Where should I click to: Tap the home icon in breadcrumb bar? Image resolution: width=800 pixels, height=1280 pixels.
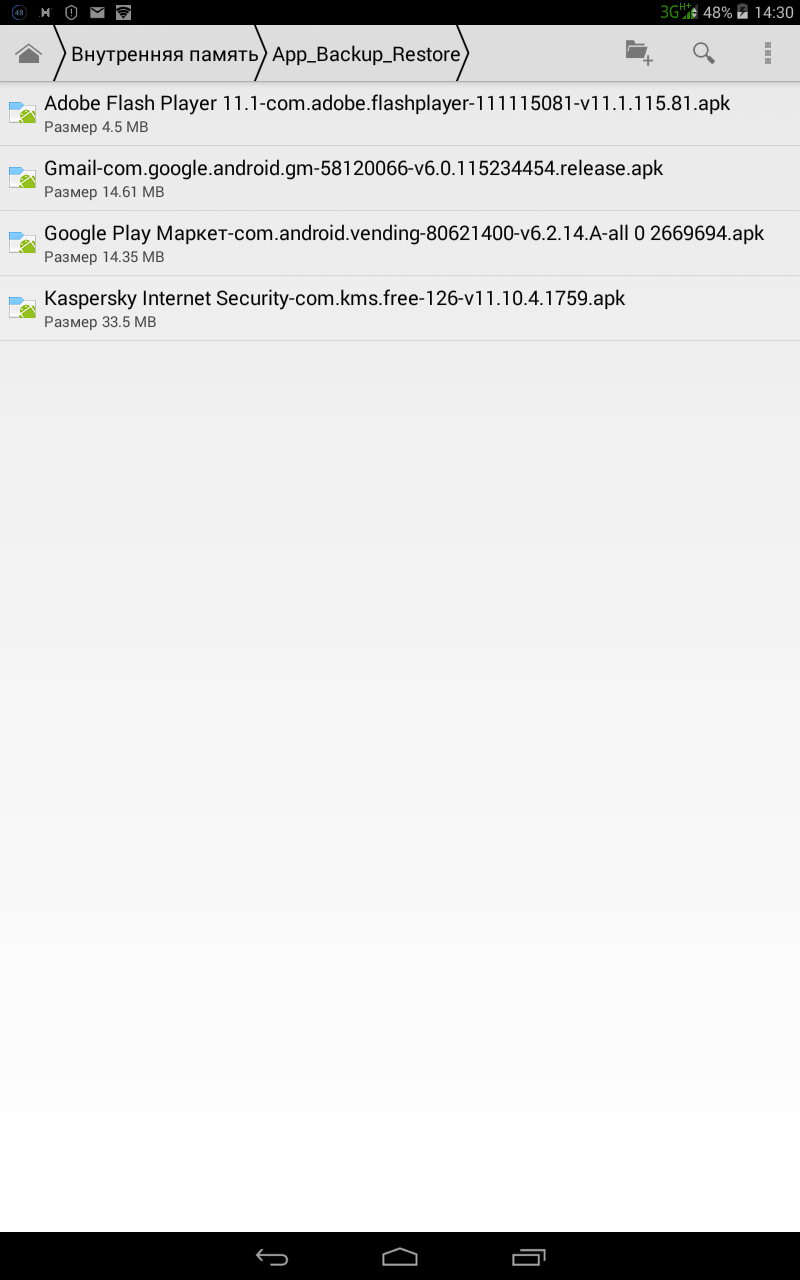tap(28, 54)
